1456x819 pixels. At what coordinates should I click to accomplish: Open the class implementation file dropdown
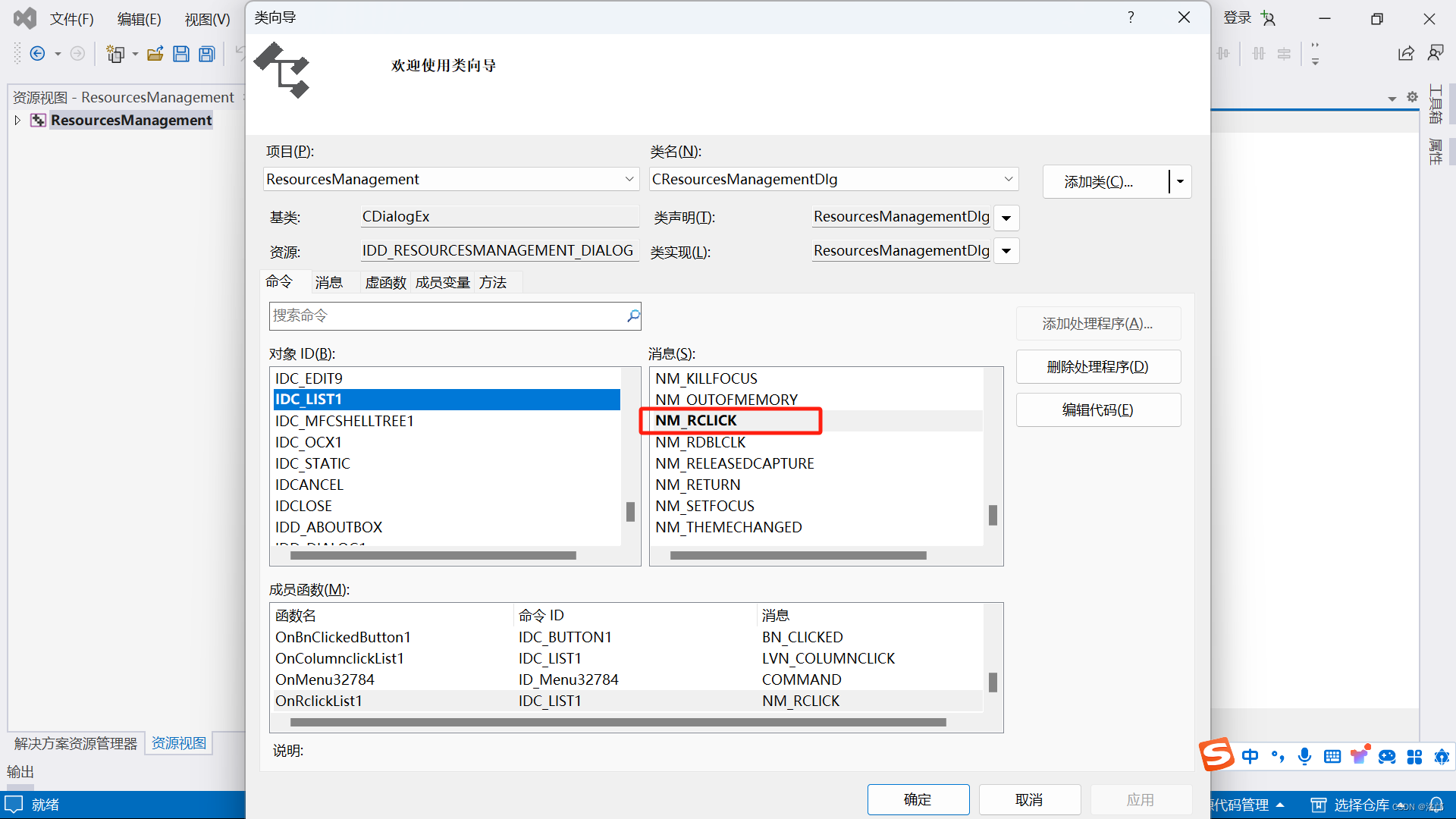click(x=1006, y=250)
